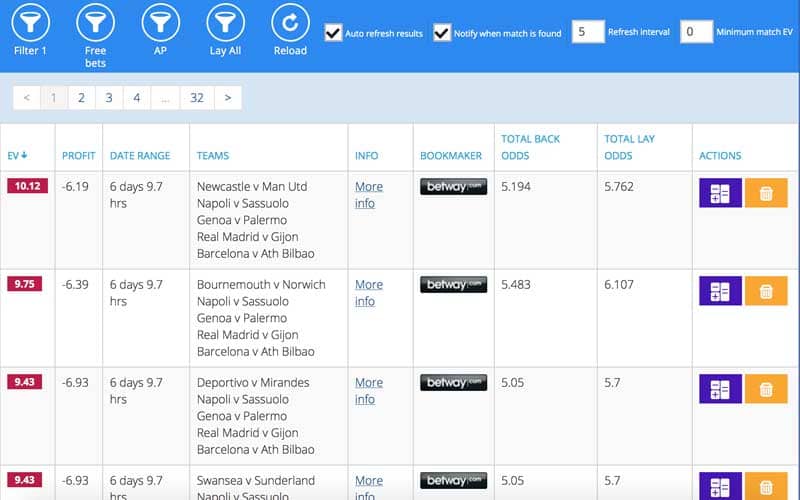Delete the Bournemouth v Norwich row
Screen dimensions: 800x500
pyautogui.click(x=766, y=291)
